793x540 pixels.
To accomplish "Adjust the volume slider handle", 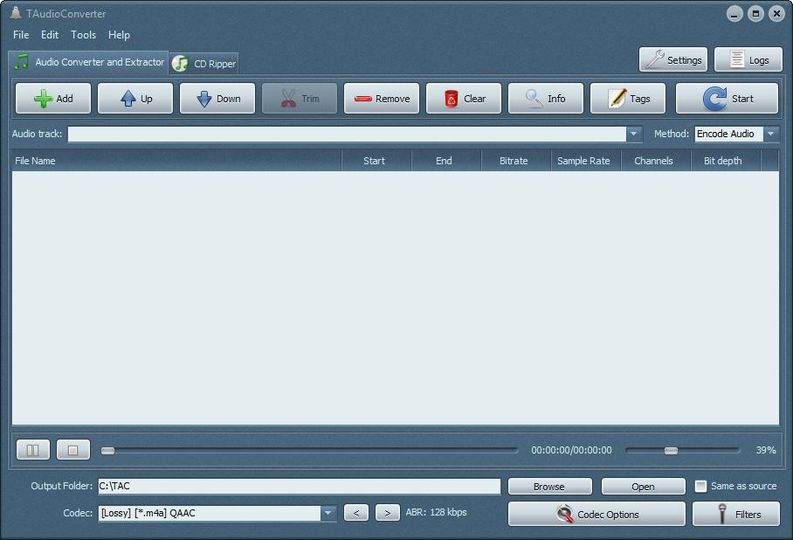I will coord(671,450).
